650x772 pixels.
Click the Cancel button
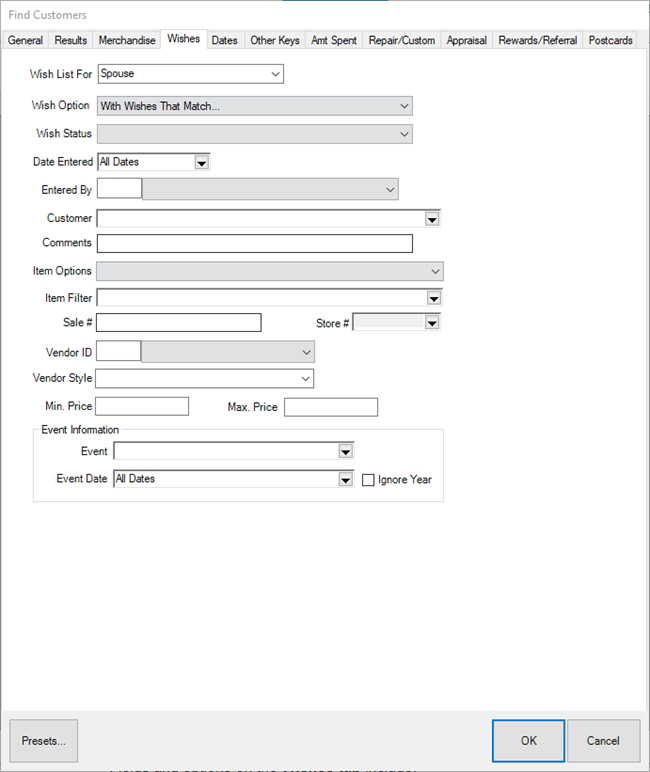click(603, 741)
